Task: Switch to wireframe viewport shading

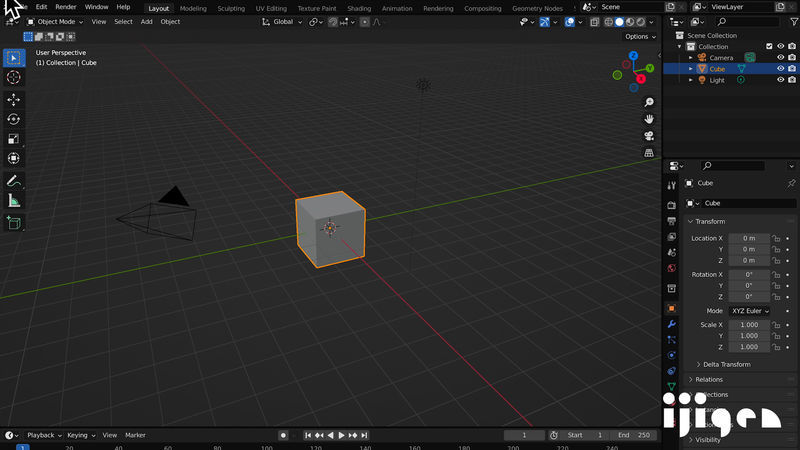Action: pos(609,22)
